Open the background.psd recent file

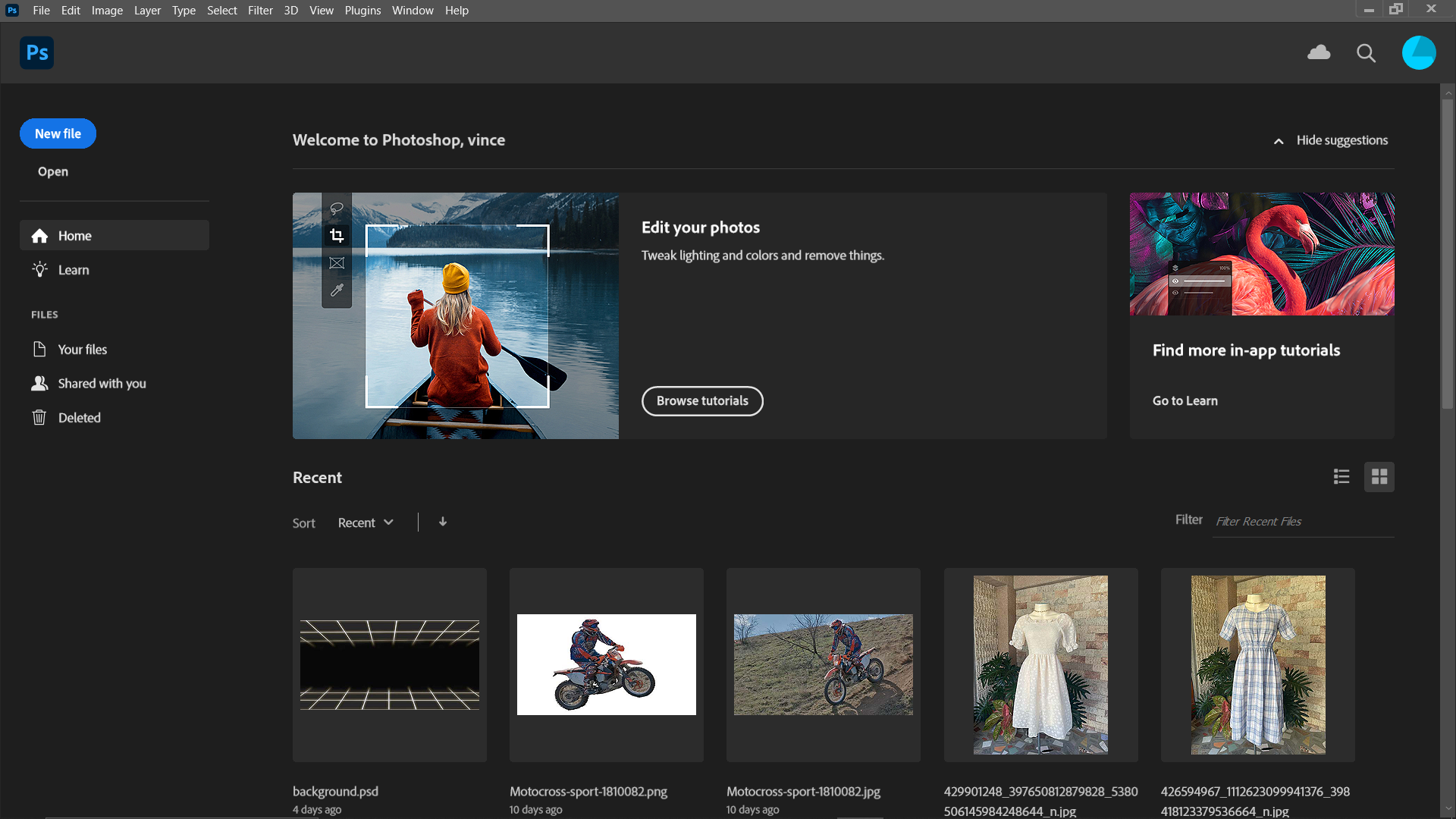[x=389, y=664]
